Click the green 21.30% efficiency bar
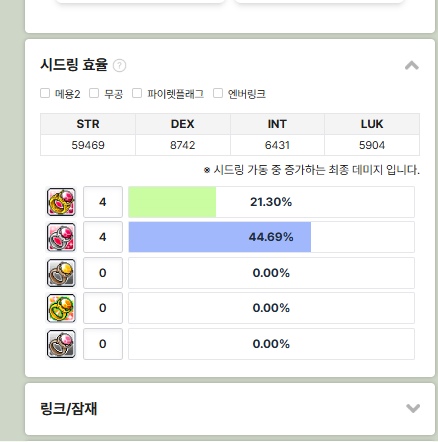 172,202
